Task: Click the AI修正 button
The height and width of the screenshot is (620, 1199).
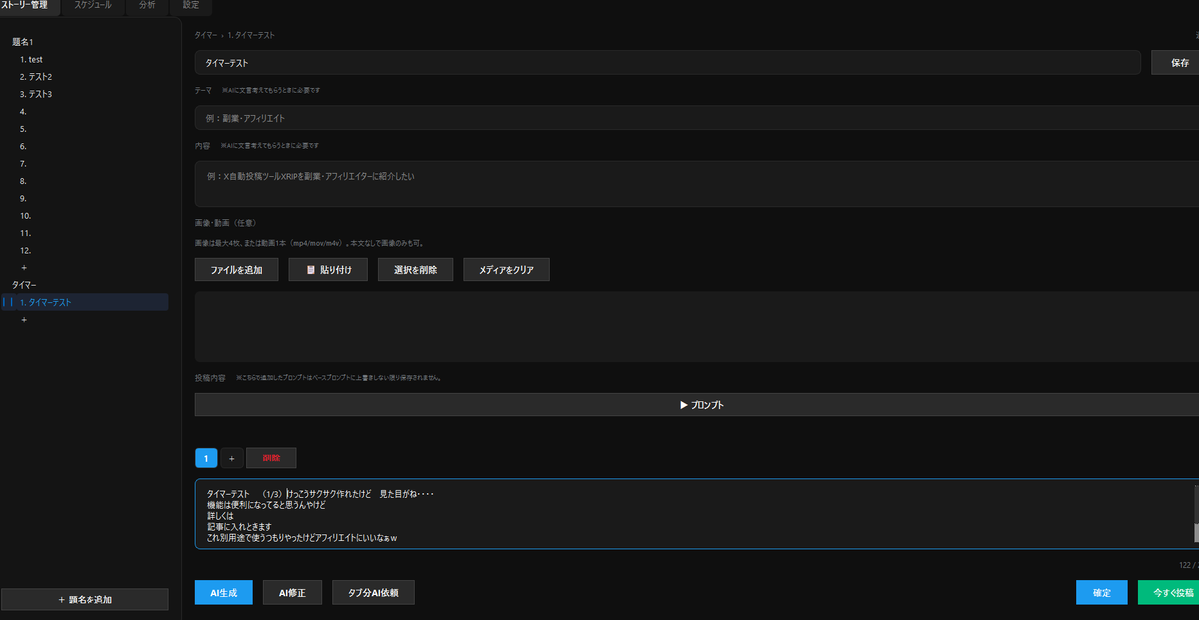Action: point(292,592)
